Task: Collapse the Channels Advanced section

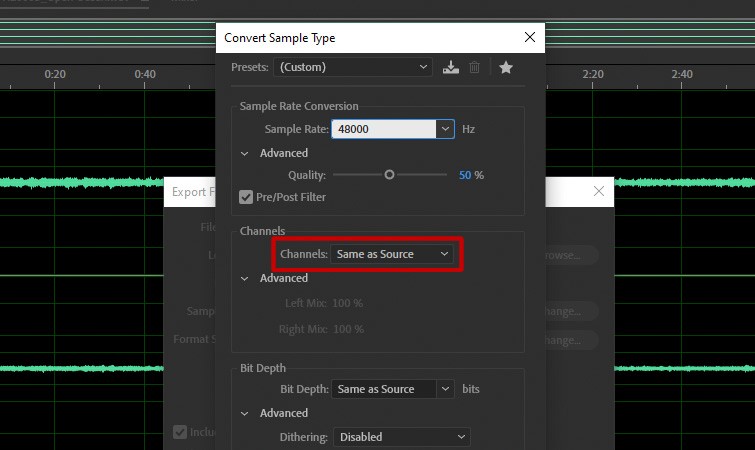Action: (x=245, y=279)
